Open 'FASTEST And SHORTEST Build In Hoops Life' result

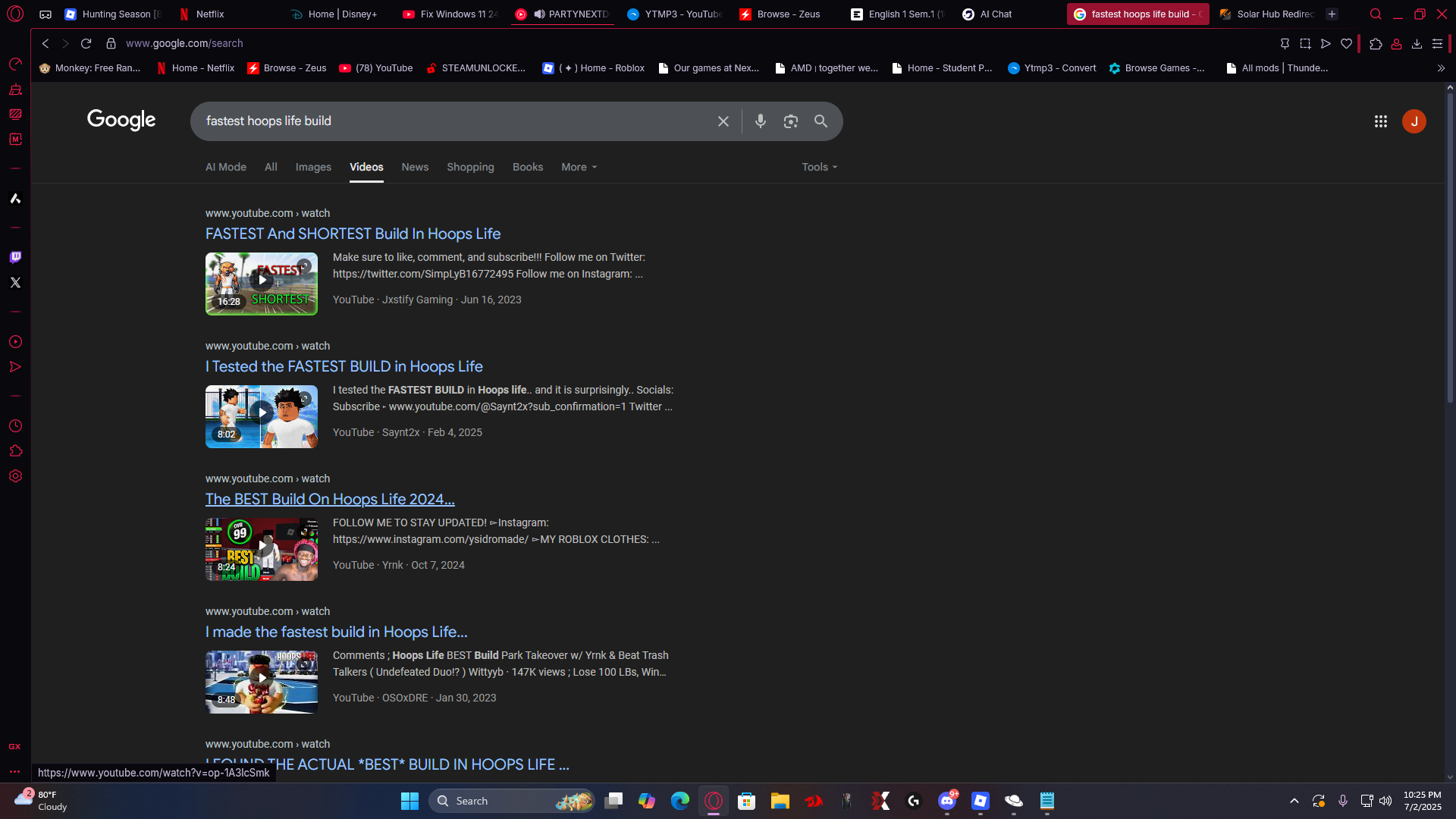[x=353, y=234]
